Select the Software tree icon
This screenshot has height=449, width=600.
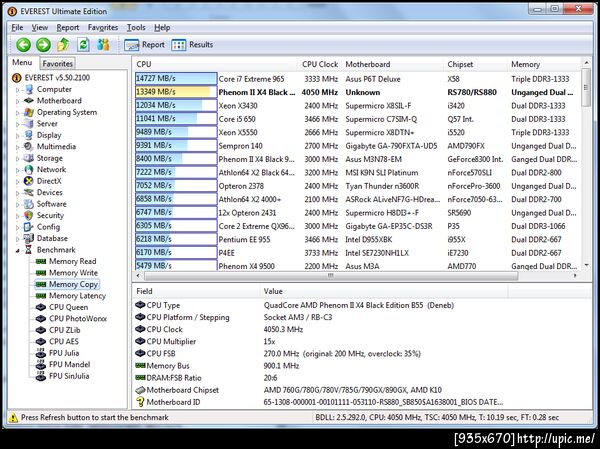coord(28,204)
